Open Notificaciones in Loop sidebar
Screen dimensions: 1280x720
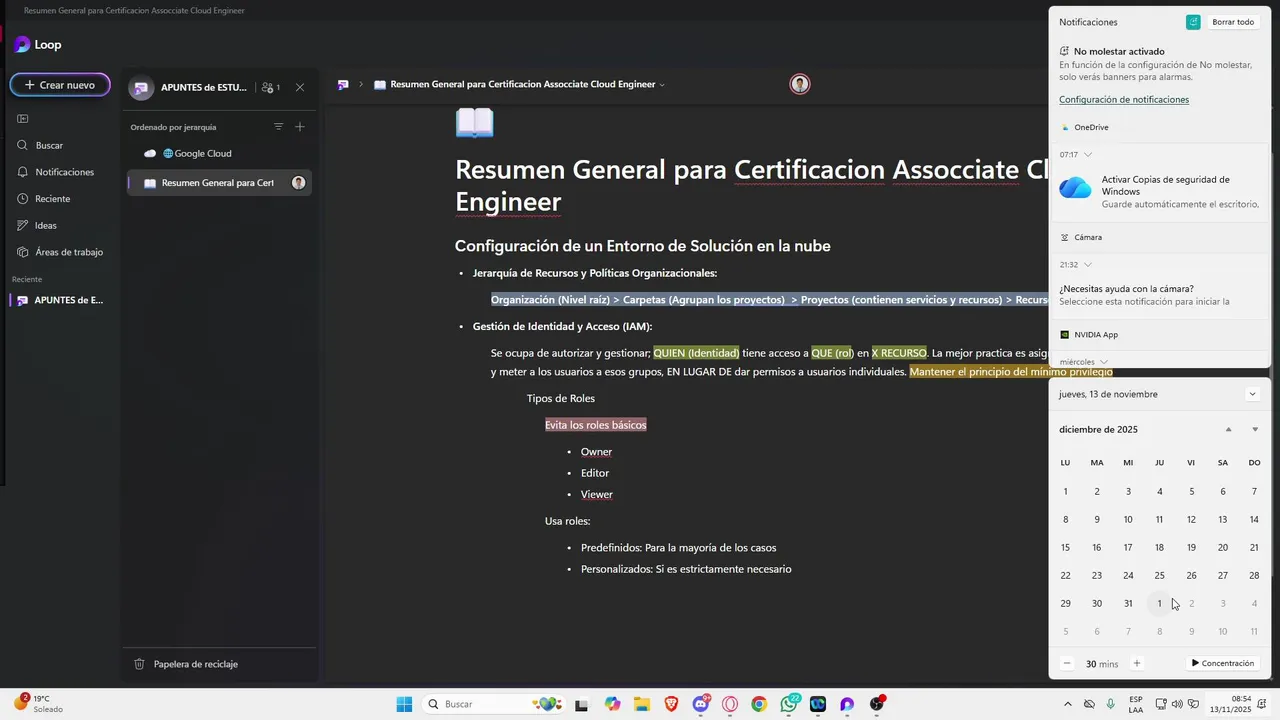tap(64, 172)
